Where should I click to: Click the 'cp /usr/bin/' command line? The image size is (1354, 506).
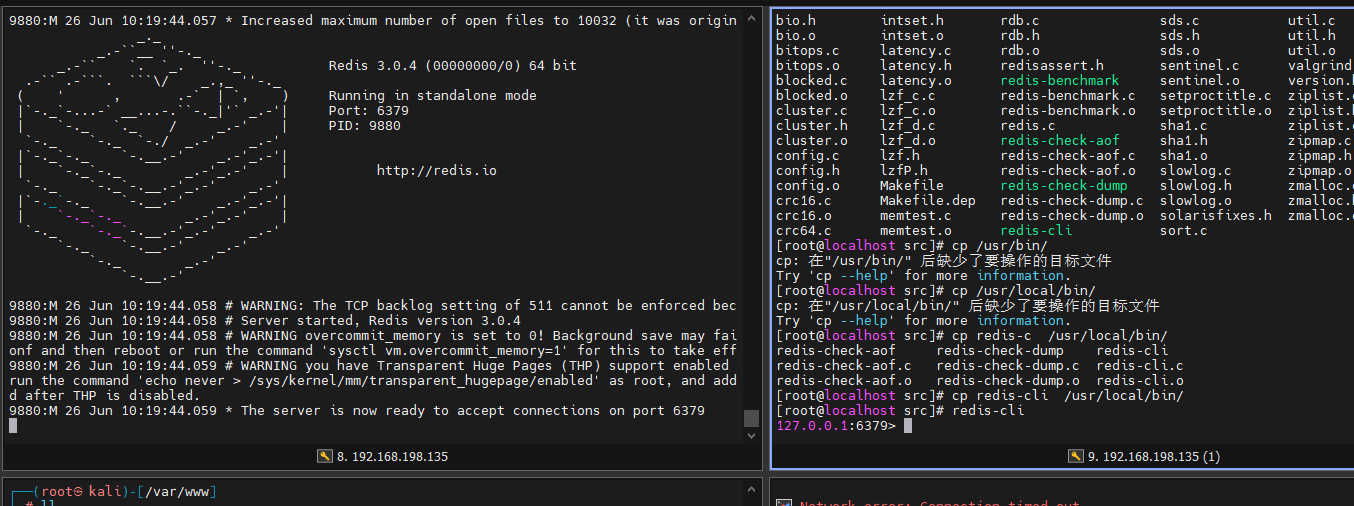click(x=912, y=246)
